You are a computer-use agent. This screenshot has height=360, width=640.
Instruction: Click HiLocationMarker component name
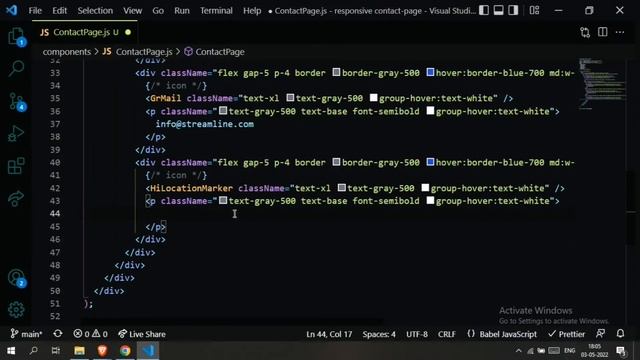pos(191,188)
